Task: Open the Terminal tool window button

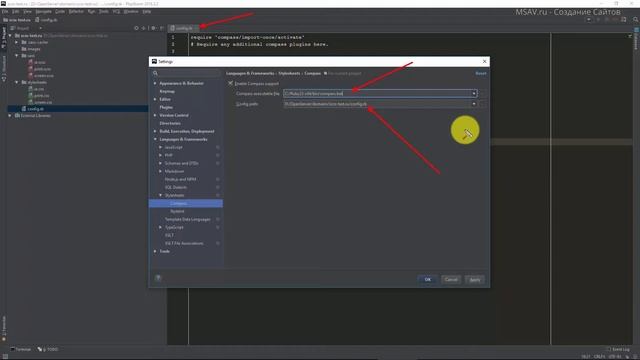Action: pos(21,349)
